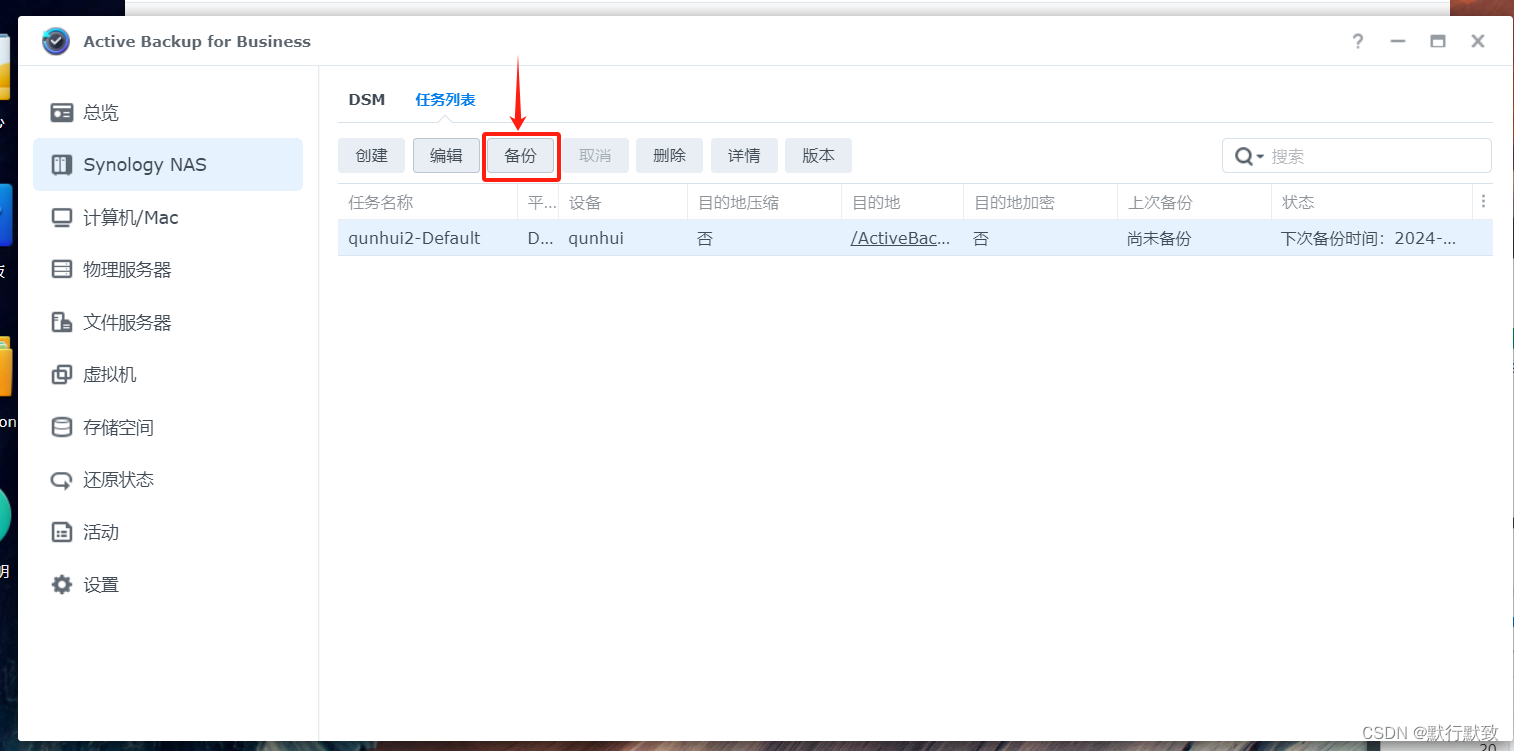Sort by 目的地压缩 column header

(x=764, y=202)
